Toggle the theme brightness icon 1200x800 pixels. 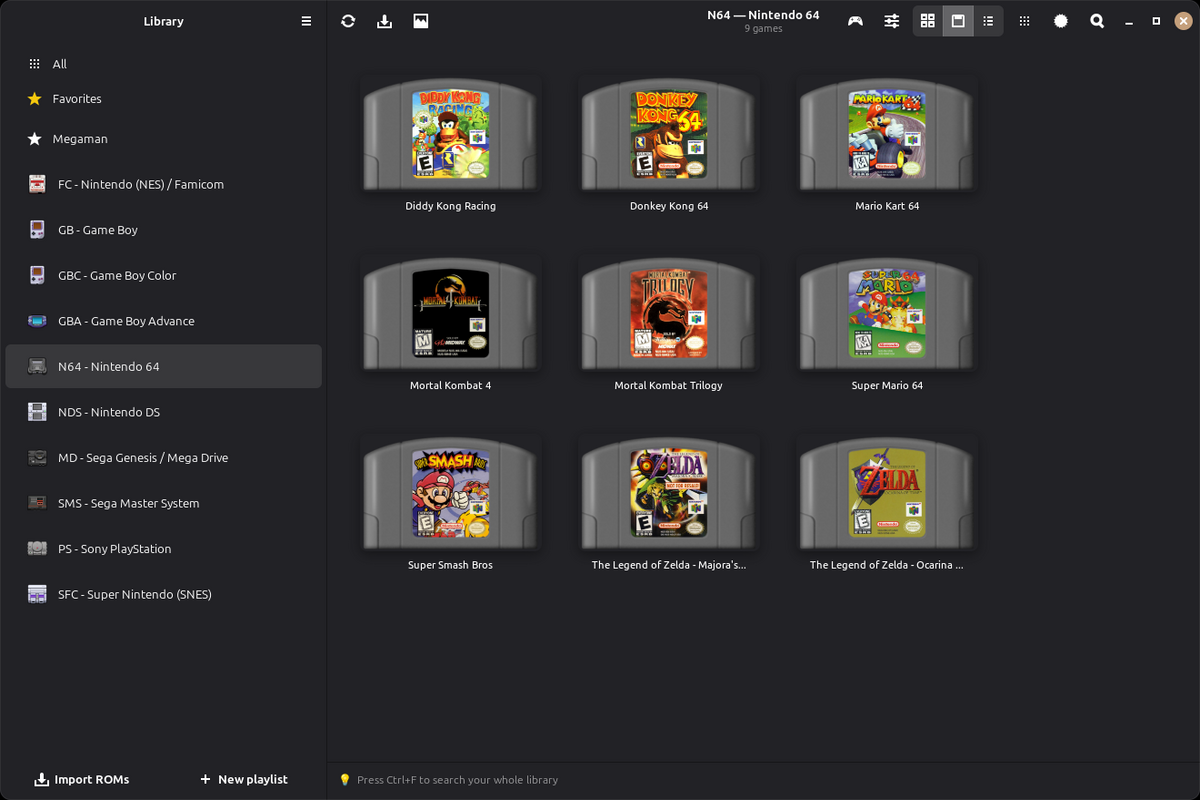[1061, 21]
